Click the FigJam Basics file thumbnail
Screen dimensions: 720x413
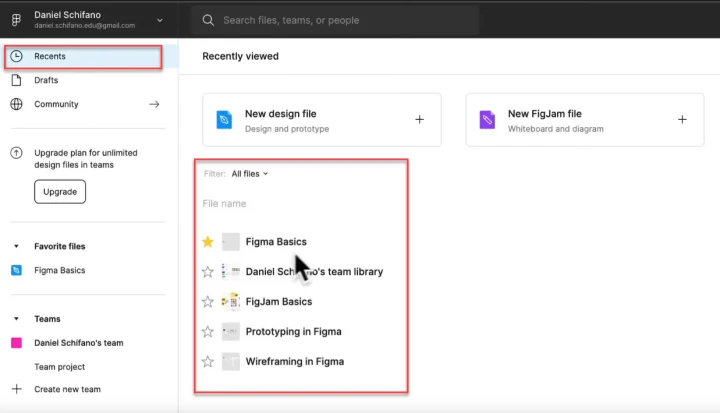(231, 301)
